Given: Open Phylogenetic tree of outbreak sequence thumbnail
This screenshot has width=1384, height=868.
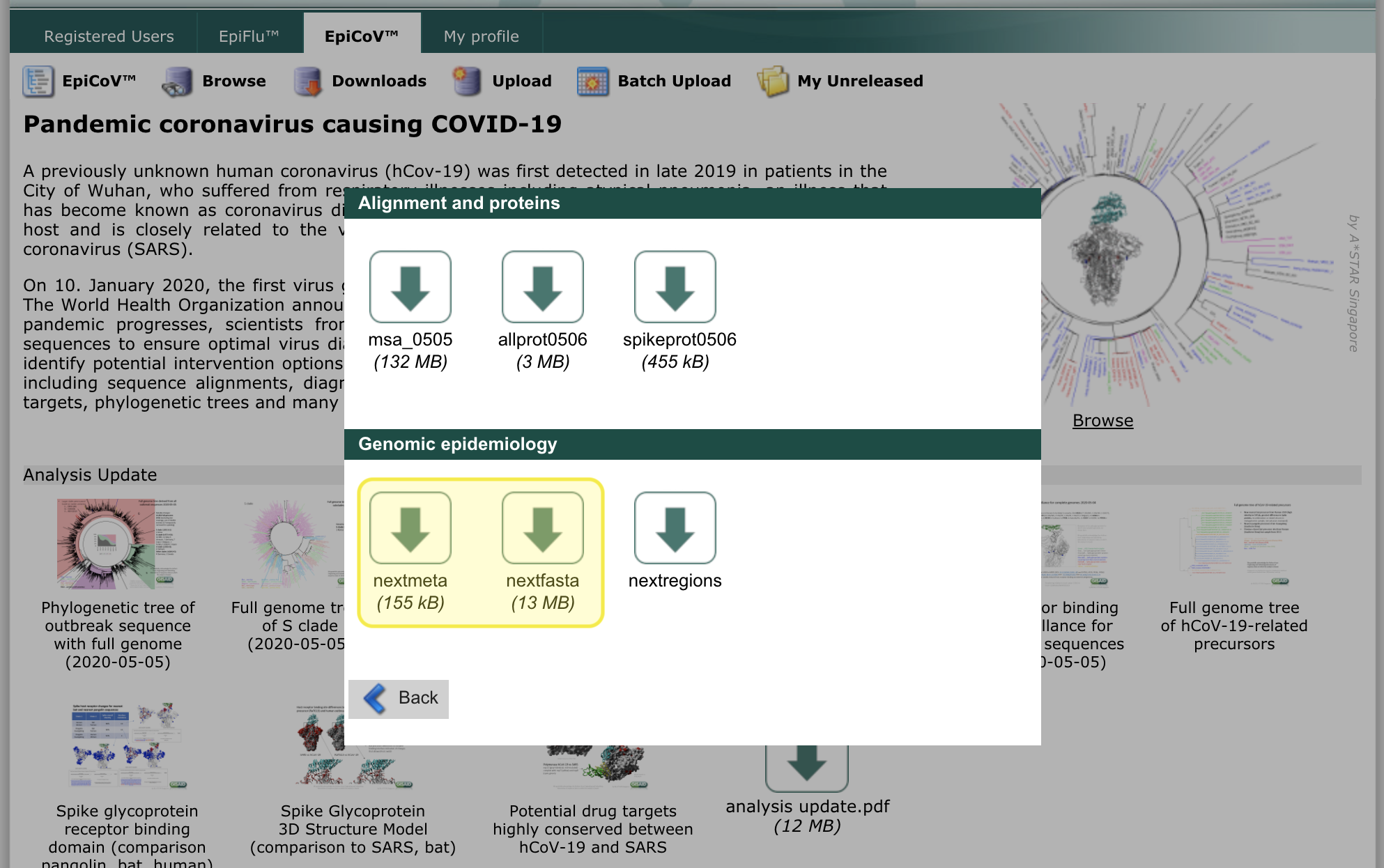Looking at the screenshot, I should coord(117,543).
